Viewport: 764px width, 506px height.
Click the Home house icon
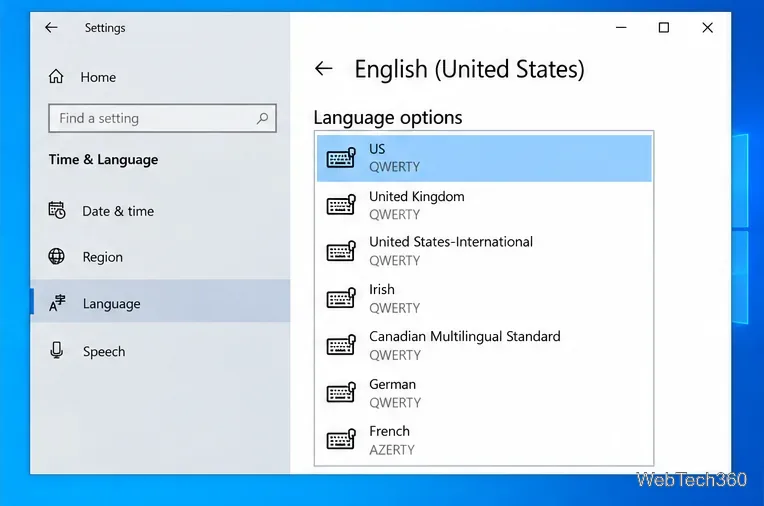[x=56, y=77]
